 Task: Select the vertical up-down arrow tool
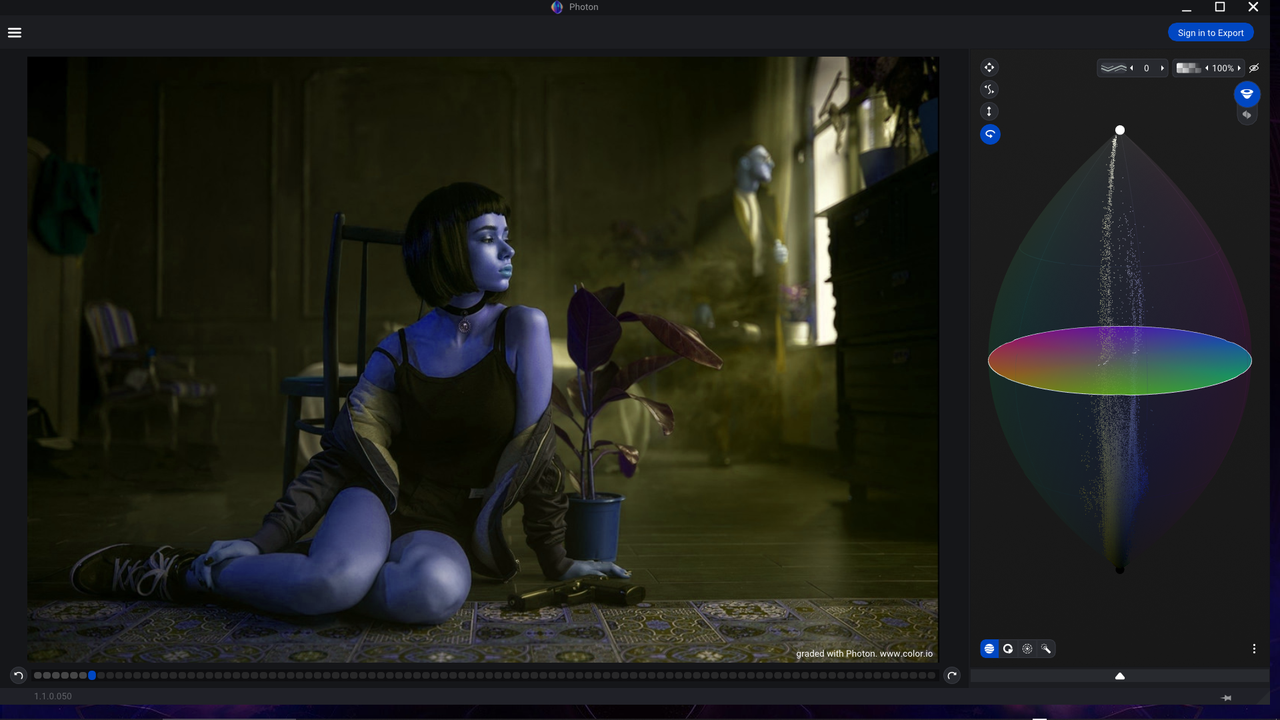tap(989, 111)
